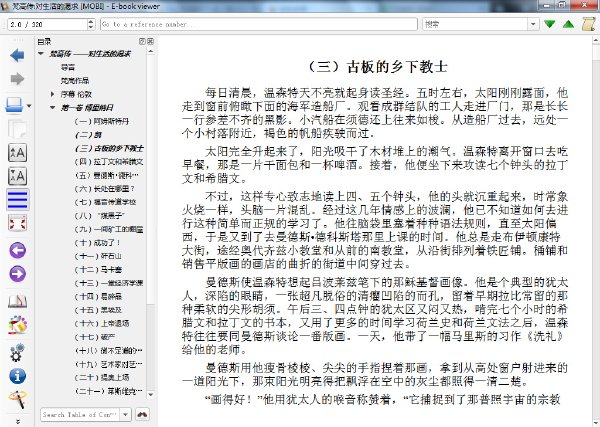Open the search history dropdown arrow
This screenshot has width=600, height=427.
(x=533, y=24)
